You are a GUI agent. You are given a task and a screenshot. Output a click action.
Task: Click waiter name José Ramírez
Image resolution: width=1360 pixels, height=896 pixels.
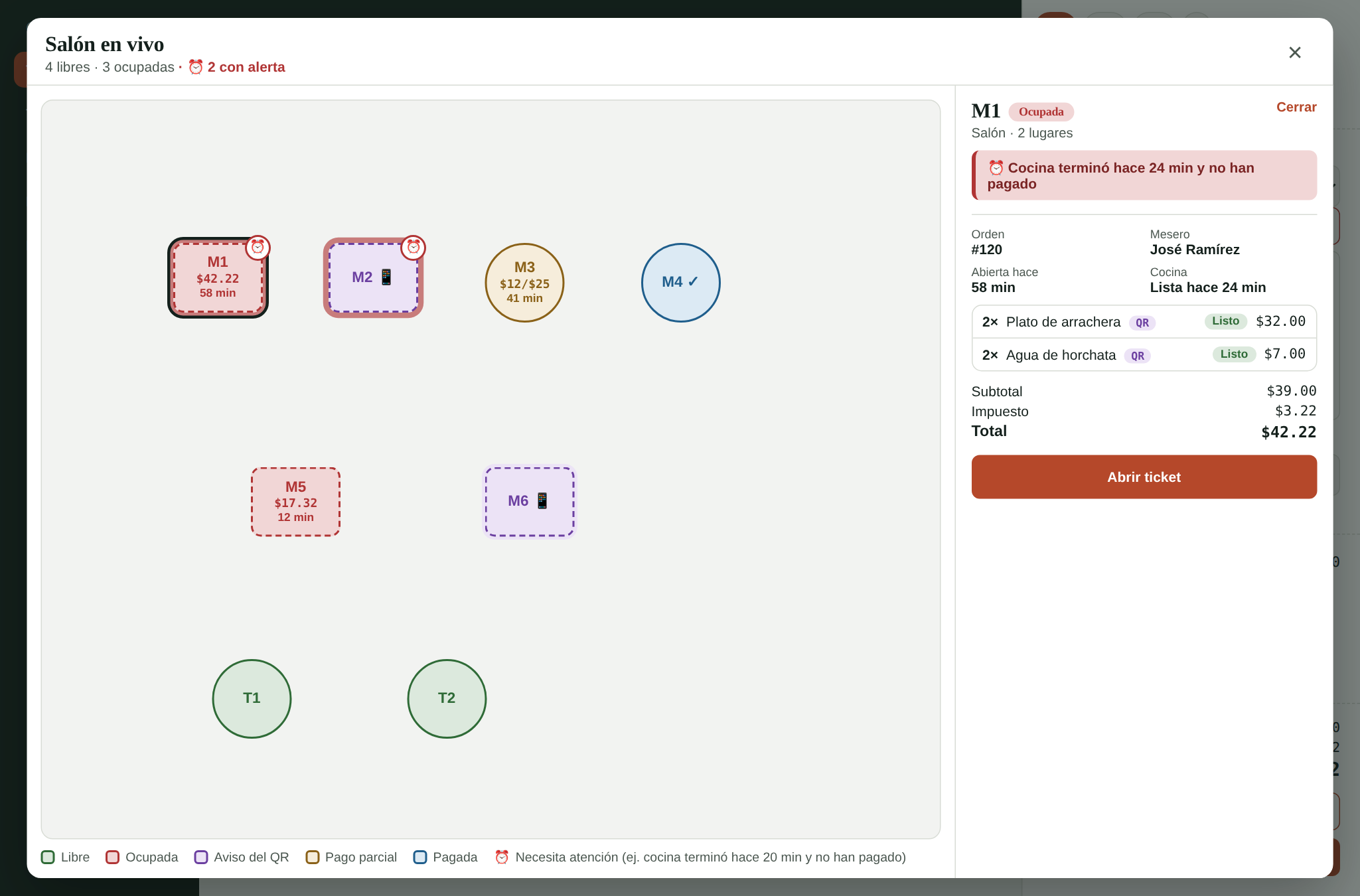coord(1194,250)
